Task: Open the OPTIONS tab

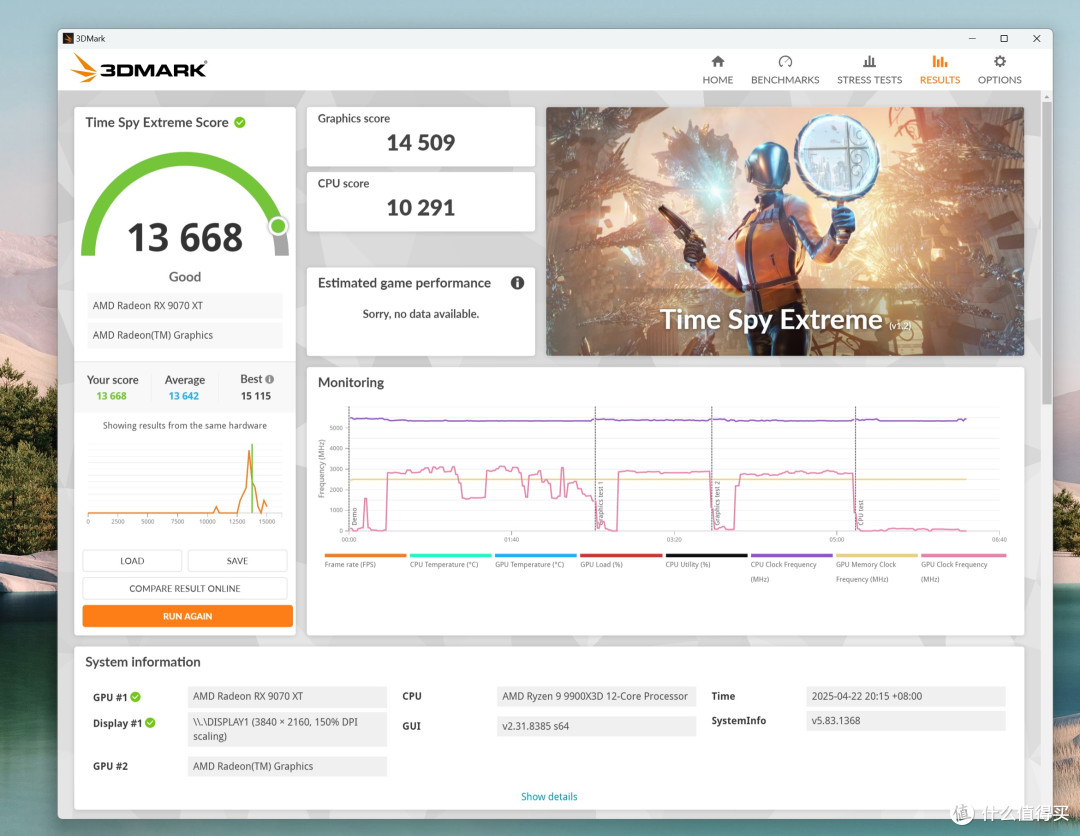Action: (x=999, y=70)
